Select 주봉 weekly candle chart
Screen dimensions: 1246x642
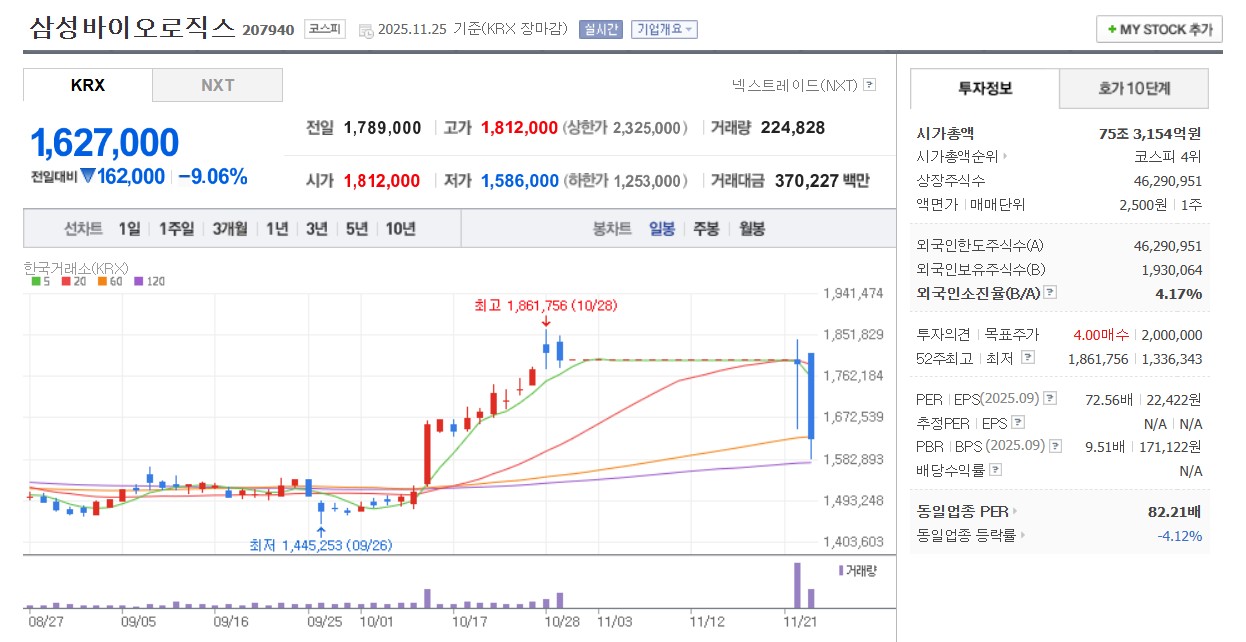(706, 228)
